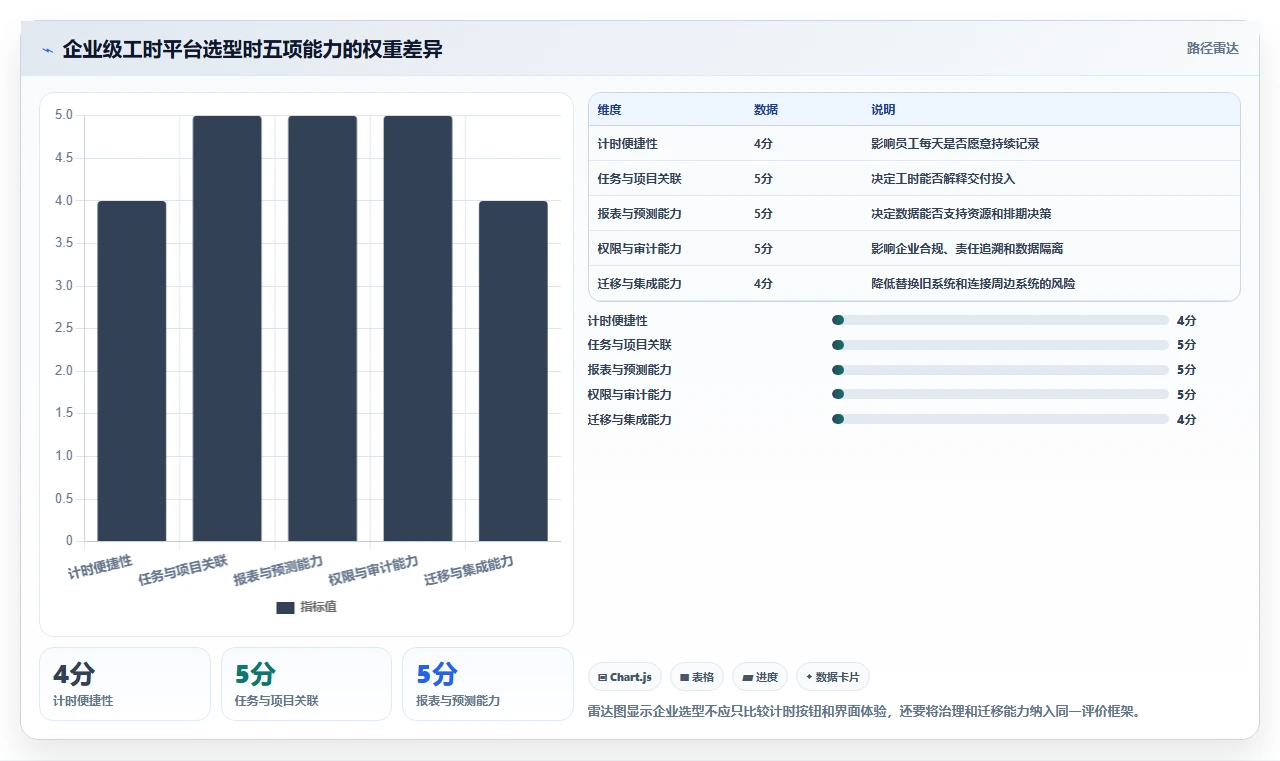Image resolution: width=1280 pixels, height=761 pixels.
Task: Click the 任务与项目关联 progress bar
Action: (x=1000, y=345)
